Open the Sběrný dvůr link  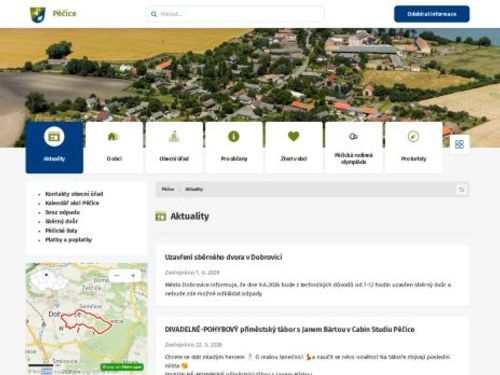pos(61,221)
